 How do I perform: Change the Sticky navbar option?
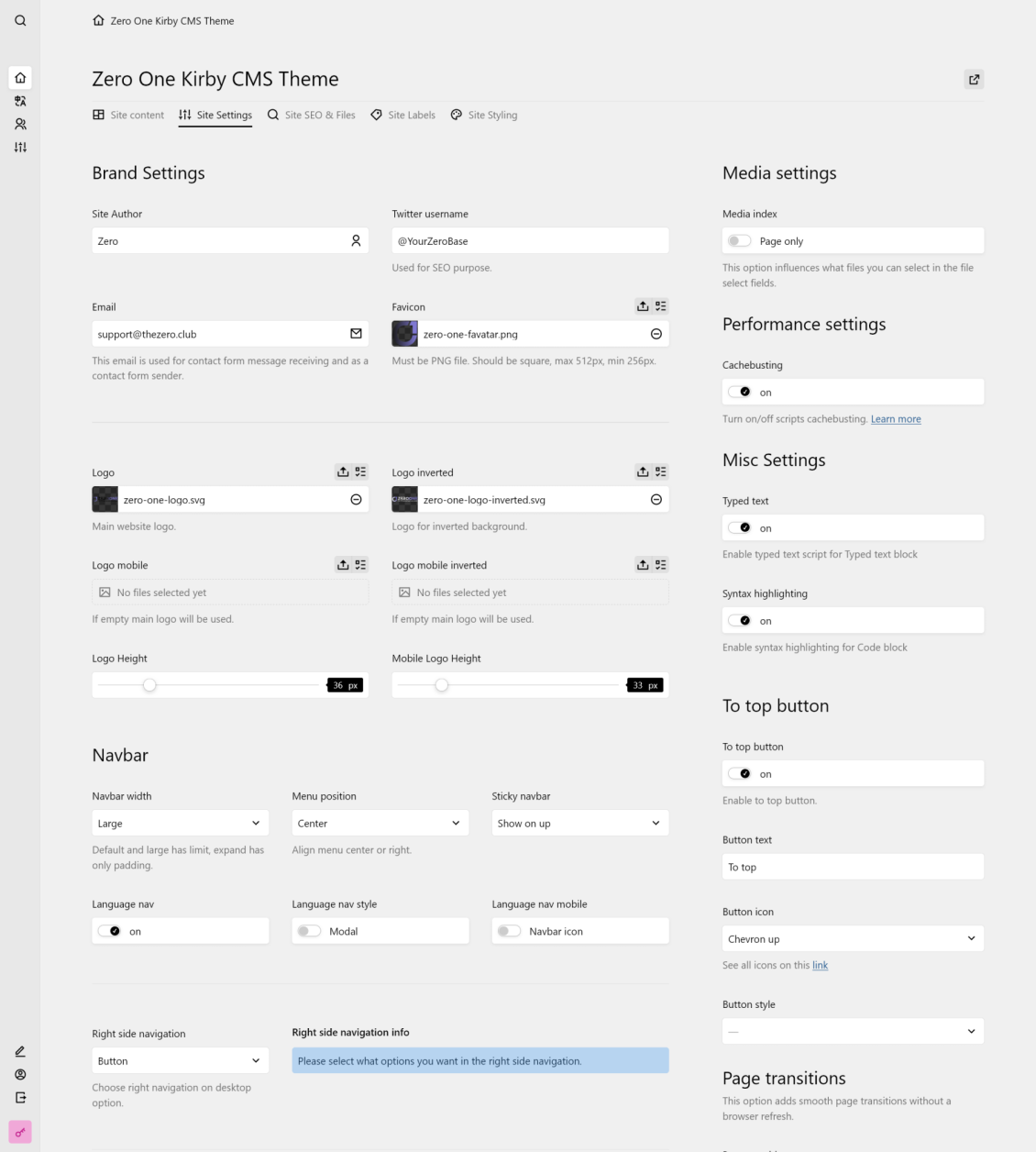[x=579, y=823]
